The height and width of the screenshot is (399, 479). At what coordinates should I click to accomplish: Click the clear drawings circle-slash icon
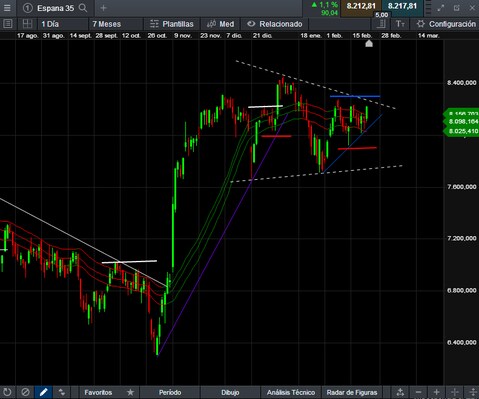coord(25,392)
